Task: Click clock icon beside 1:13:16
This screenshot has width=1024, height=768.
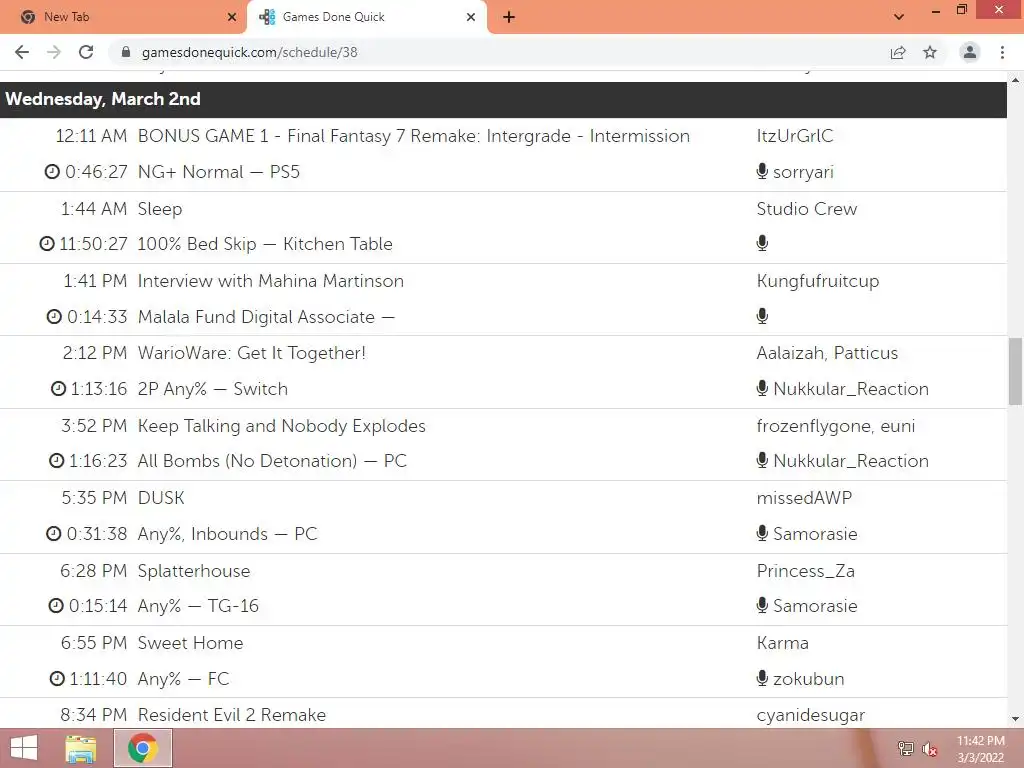Action: click(58, 389)
